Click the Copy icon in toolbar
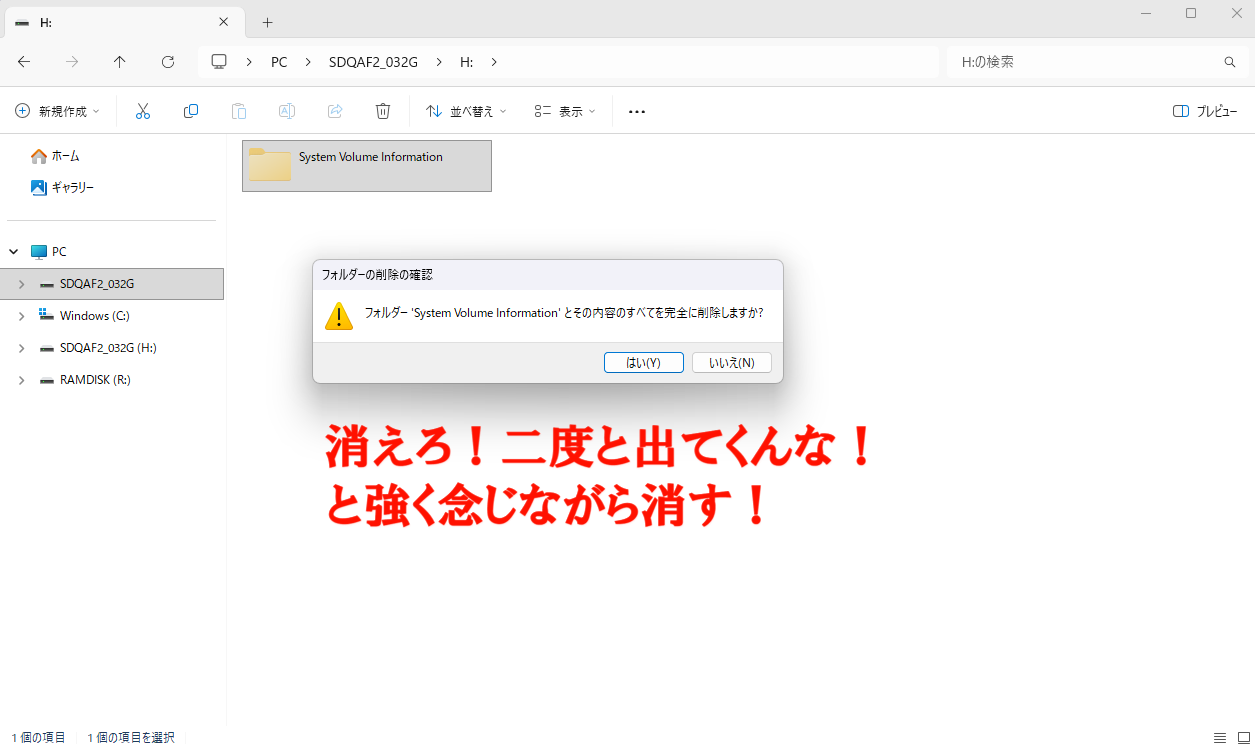This screenshot has height=746, width=1255. point(191,111)
